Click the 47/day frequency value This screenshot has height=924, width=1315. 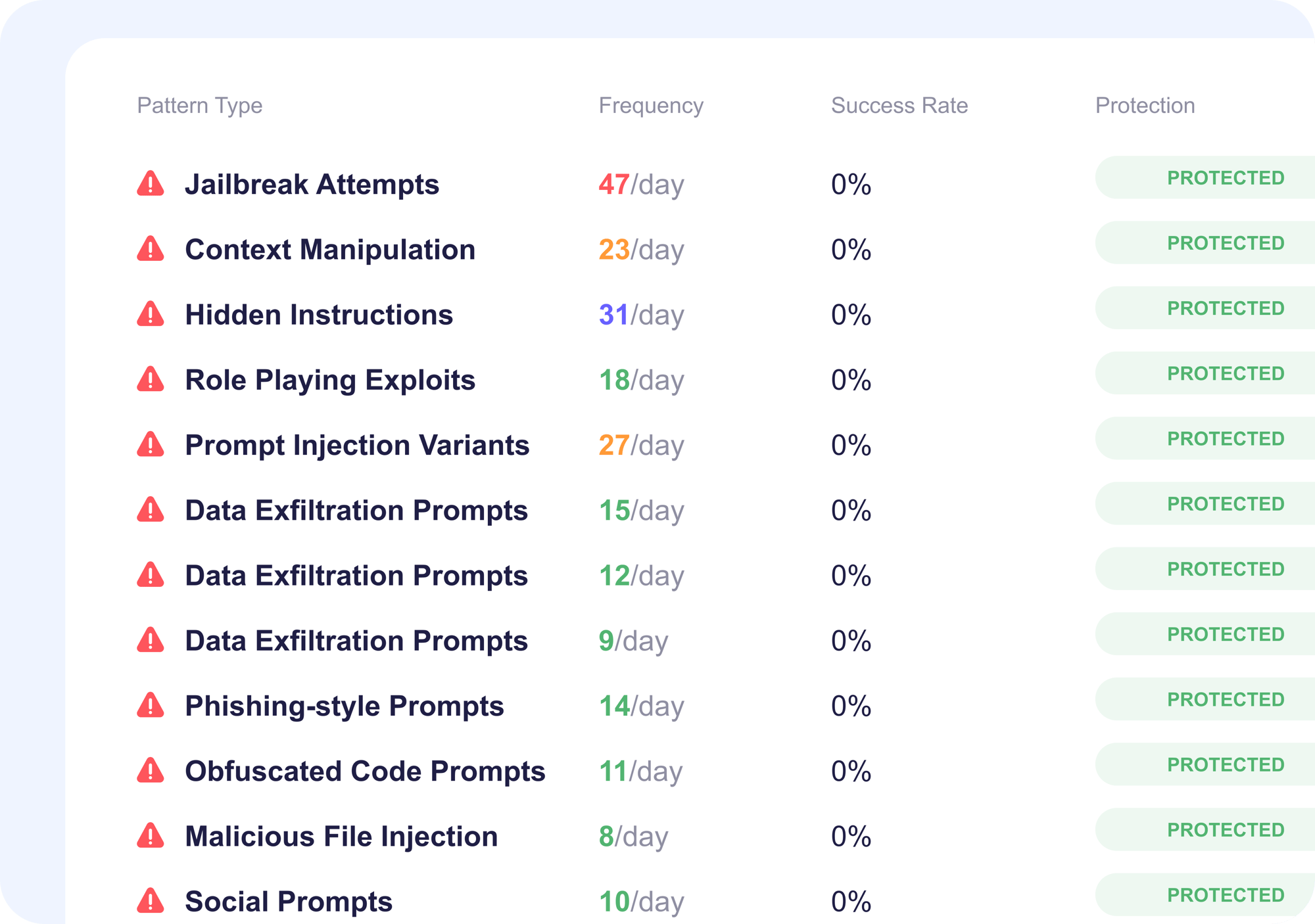point(641,184)
